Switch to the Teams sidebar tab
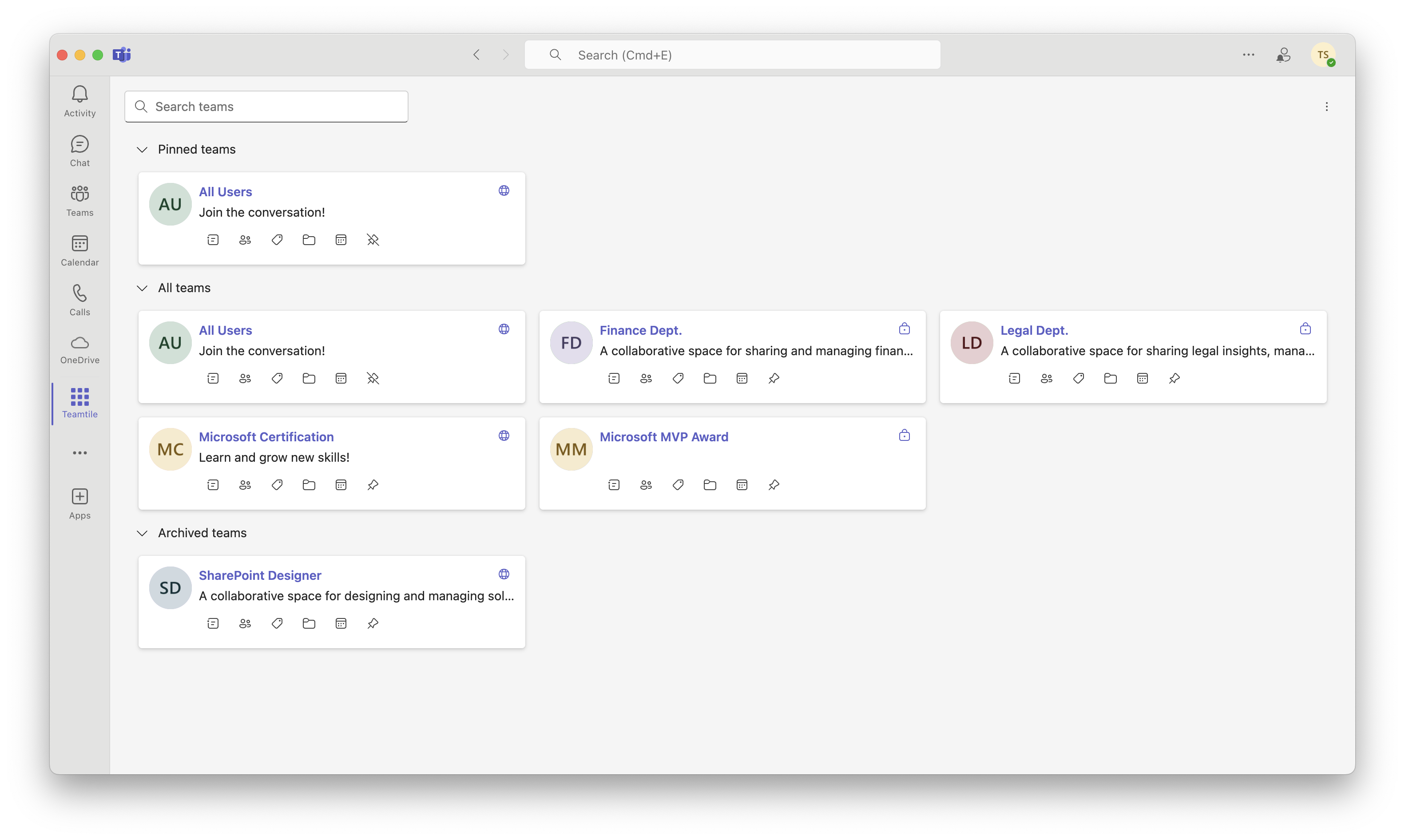 click(80, 200)
